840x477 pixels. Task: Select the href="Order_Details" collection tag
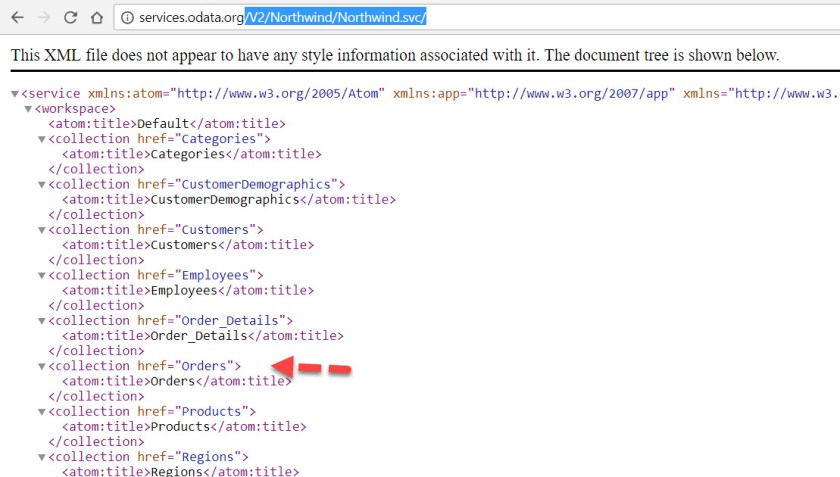(x=170, y=321)
